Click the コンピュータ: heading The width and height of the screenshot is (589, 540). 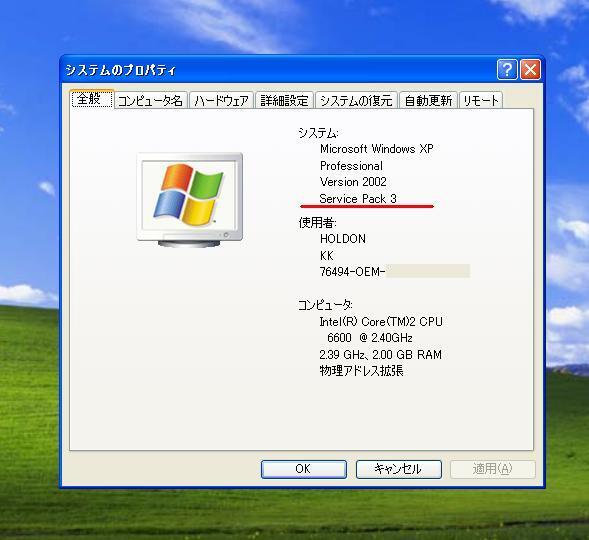[325, 305]
